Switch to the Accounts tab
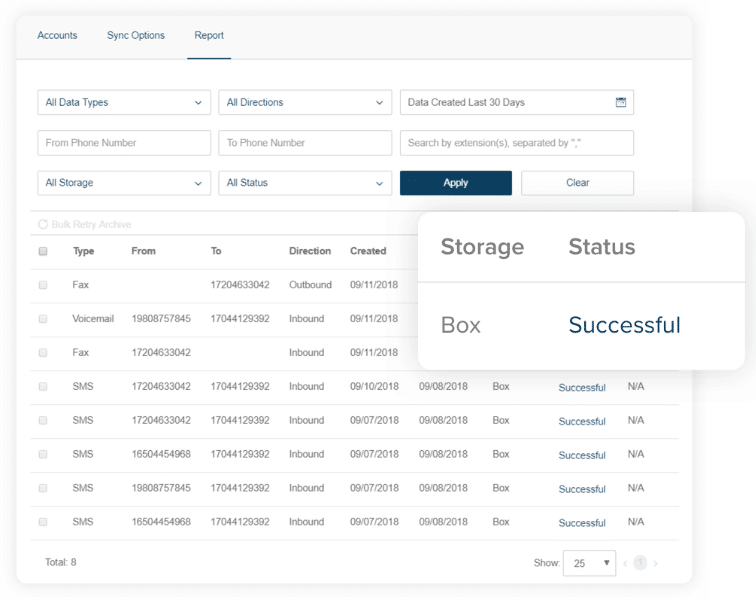This screenshot has height=613, width=756. coord(57,36)
